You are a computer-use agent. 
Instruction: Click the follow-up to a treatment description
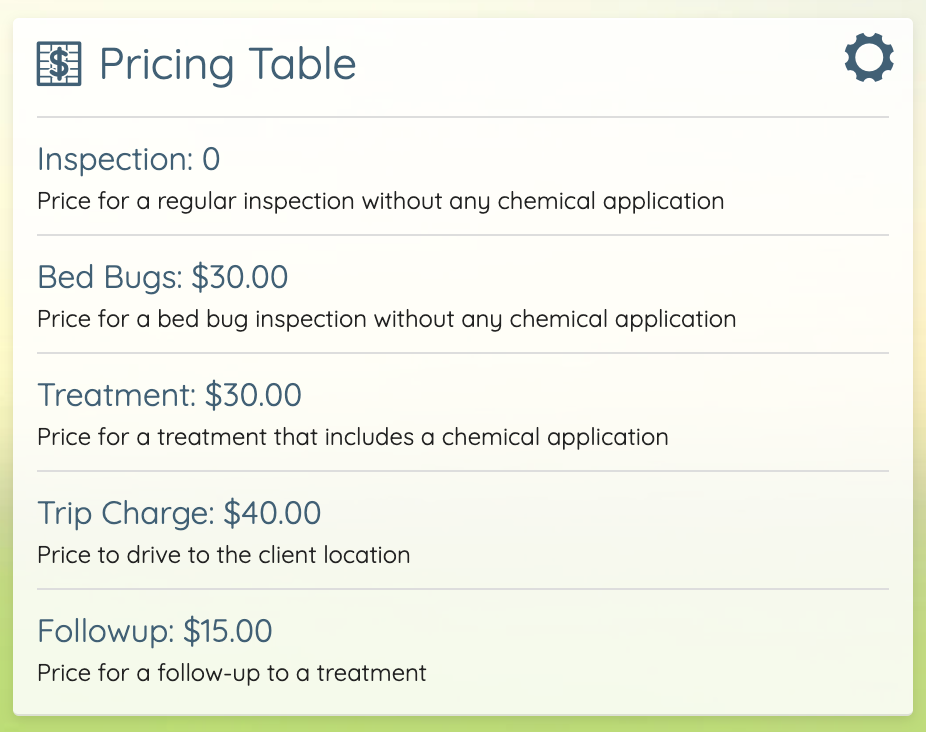tap(232, 673)
